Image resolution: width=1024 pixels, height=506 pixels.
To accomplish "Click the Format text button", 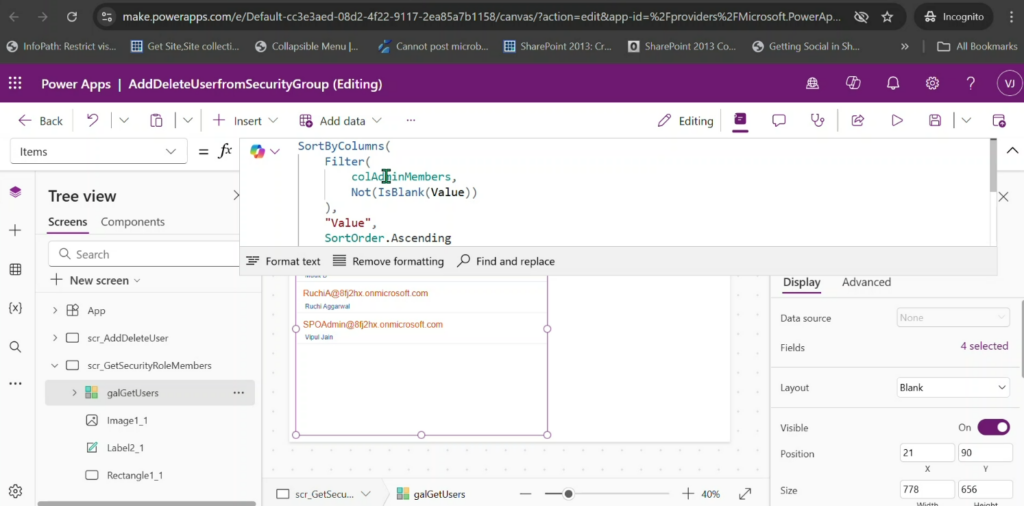I will click(283, 261).
